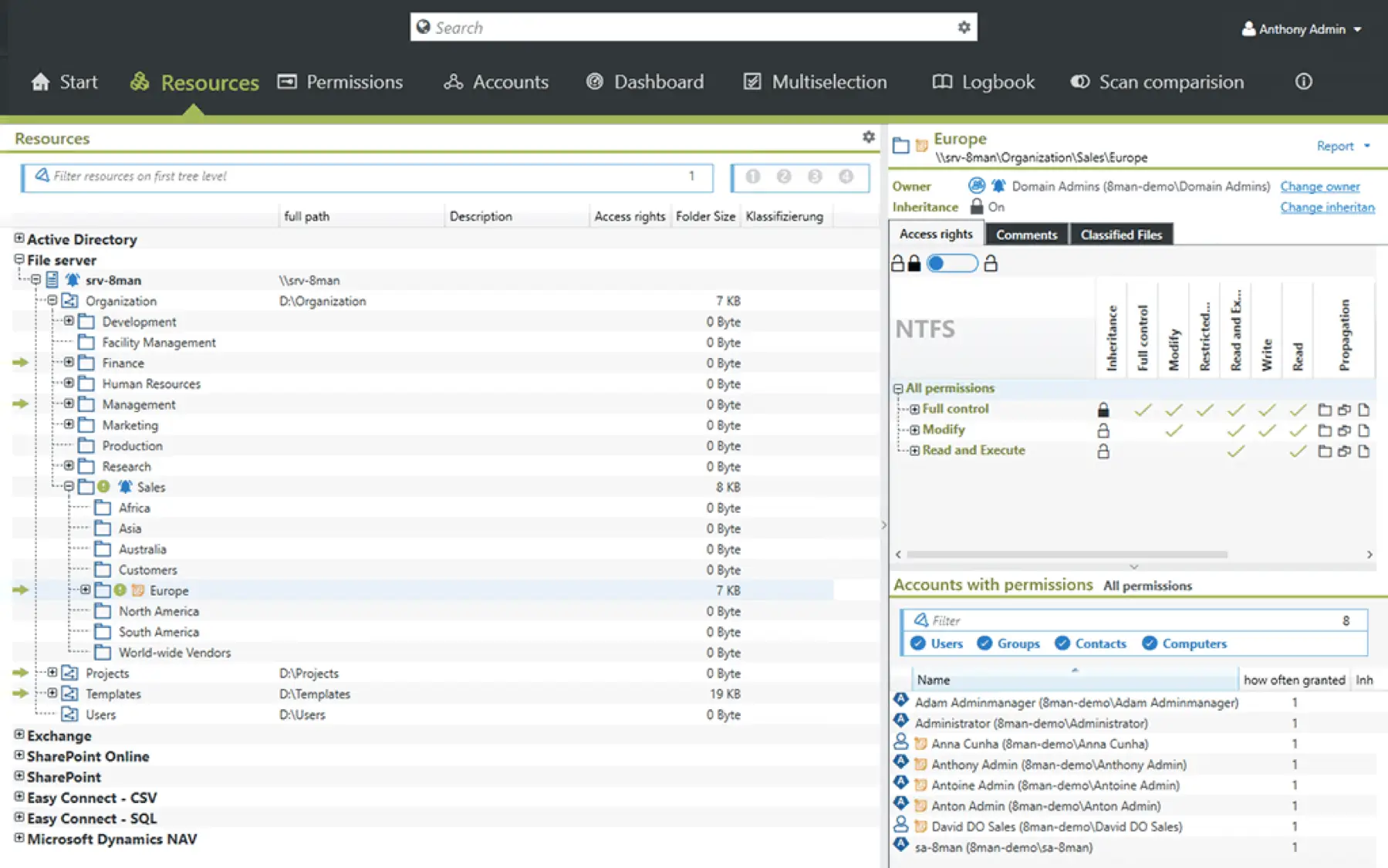The width and height of the screenshot is (1388, 868).
Task: Collapse the All permissions group
Action: [x=898, y=389]
